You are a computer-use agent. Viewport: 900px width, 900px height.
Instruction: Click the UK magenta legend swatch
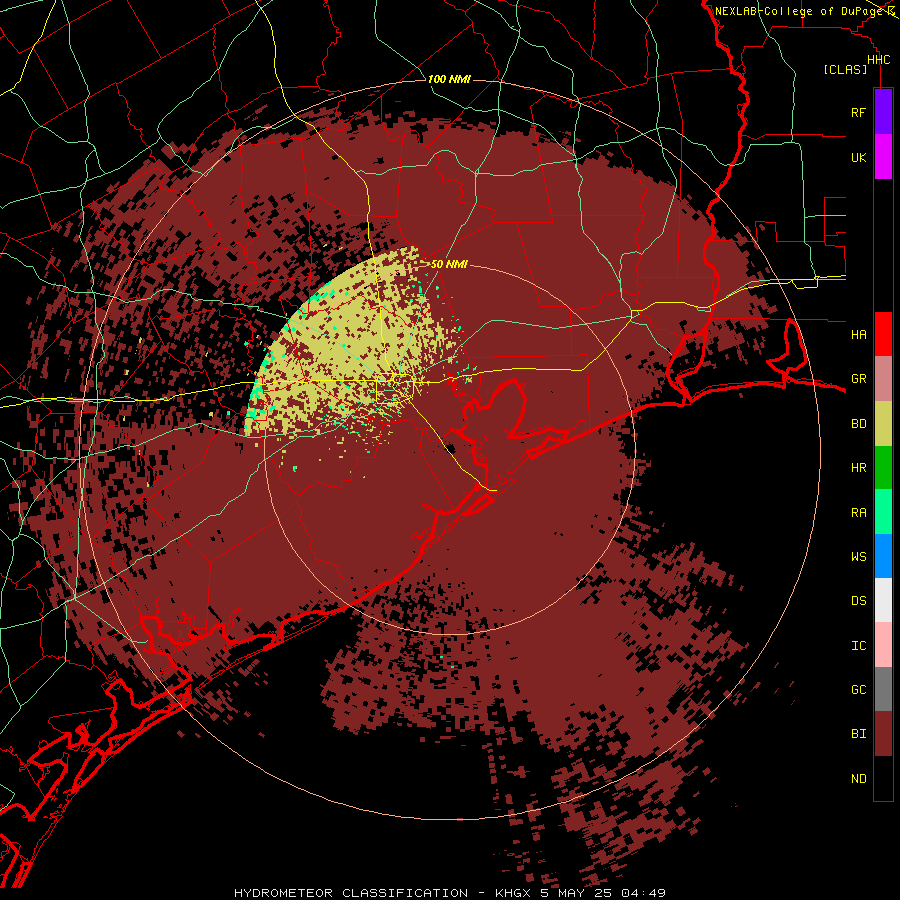click(x=883, y=157)
